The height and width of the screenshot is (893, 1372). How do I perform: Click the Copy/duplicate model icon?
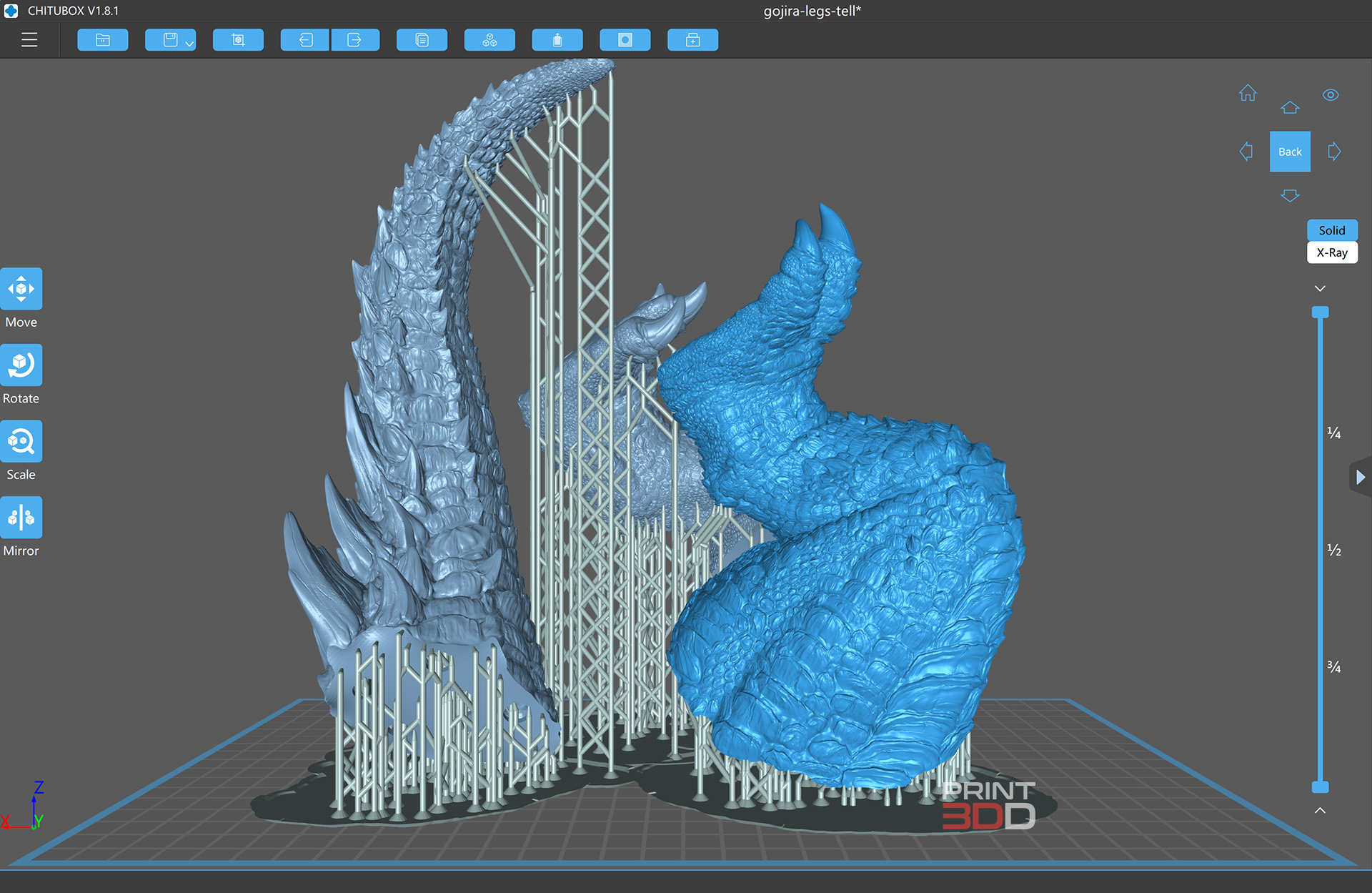click(x=422, y=40)
